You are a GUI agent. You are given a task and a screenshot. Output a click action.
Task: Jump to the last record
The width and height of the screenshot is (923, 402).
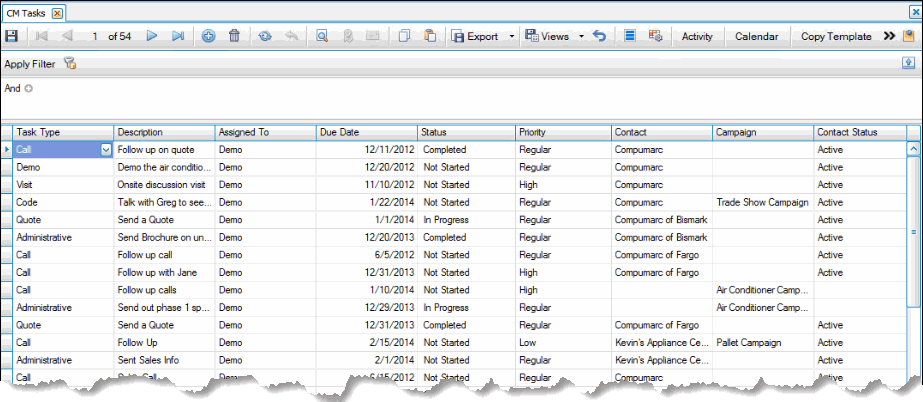[178, 36]
